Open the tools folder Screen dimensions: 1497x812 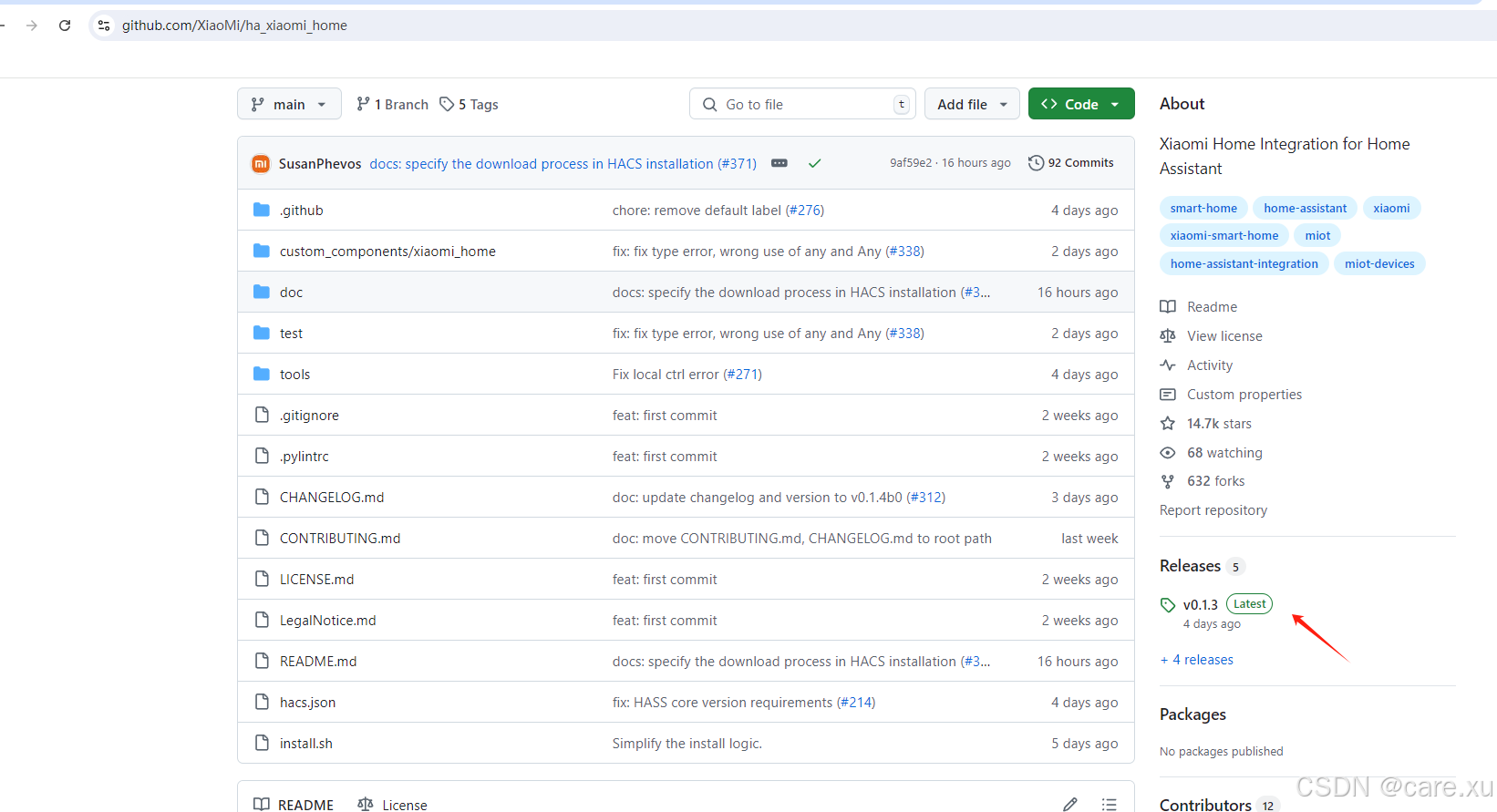coord(294,374)
